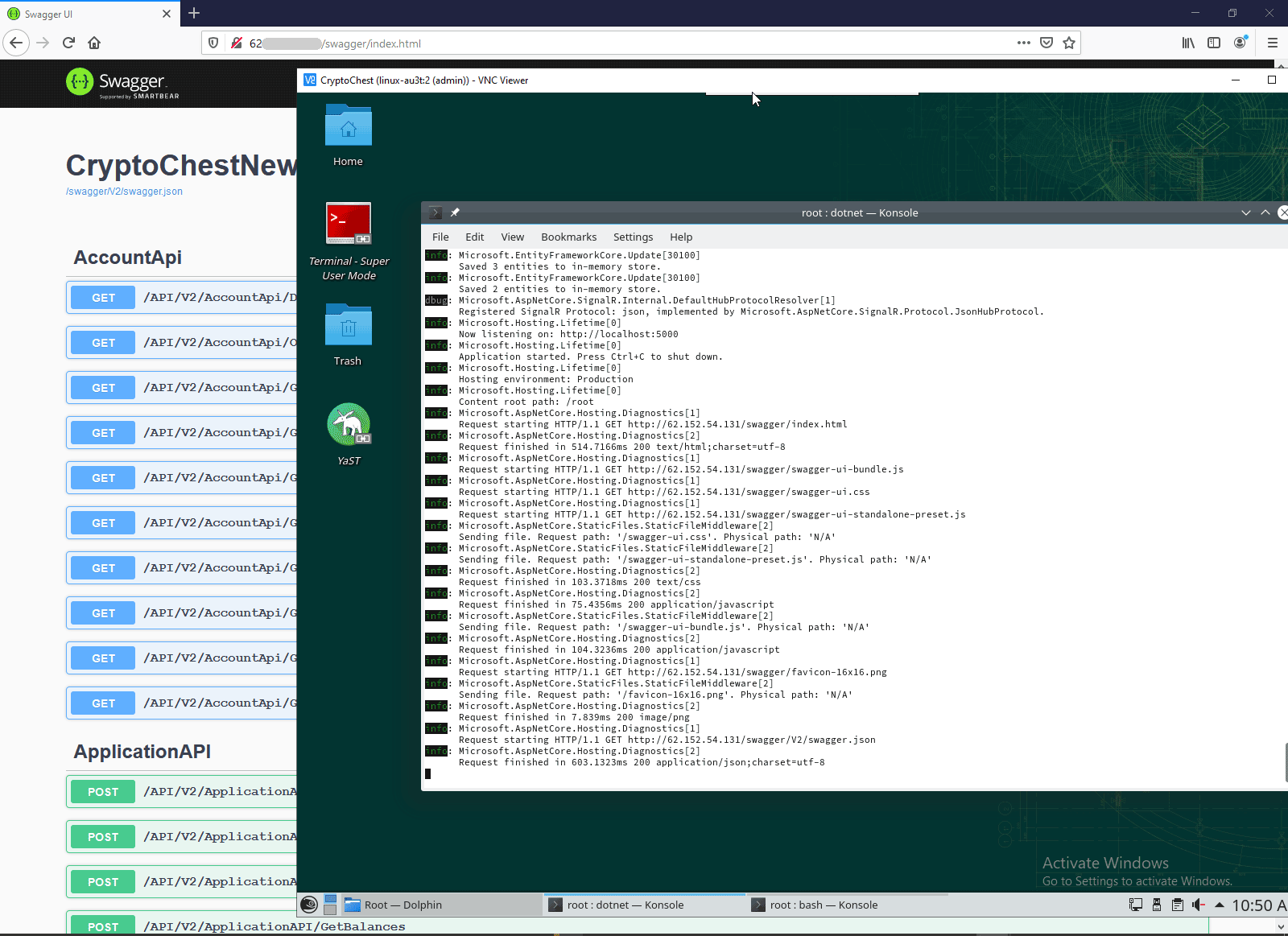Viewport: 1288px width, 936px height.
Task: Open the network tray icon
Action: click(1136, 905)
